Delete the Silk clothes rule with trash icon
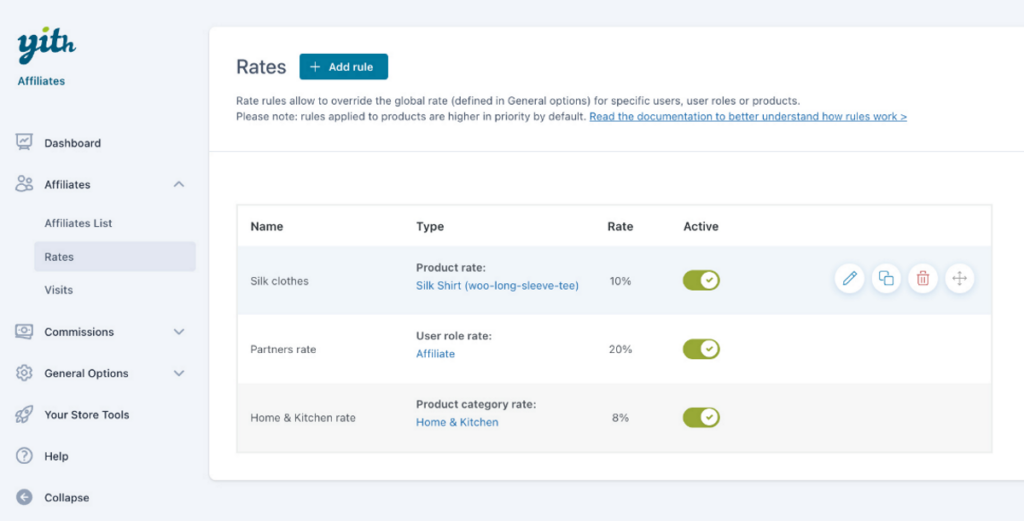This screenshot has width=1024, height=521. (923, 279)
